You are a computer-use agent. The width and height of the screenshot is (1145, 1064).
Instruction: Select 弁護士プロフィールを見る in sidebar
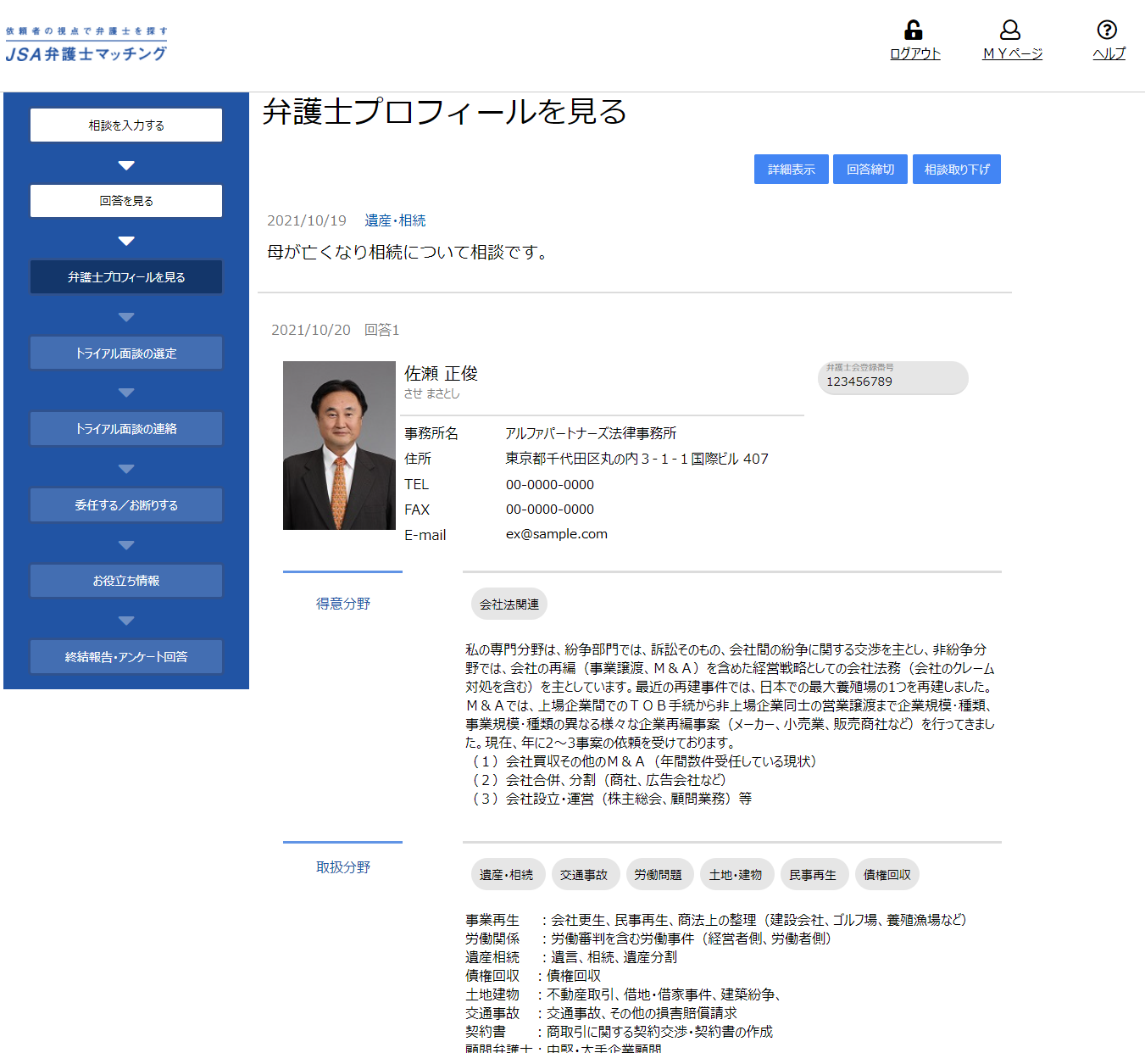[x=126, y=276]
